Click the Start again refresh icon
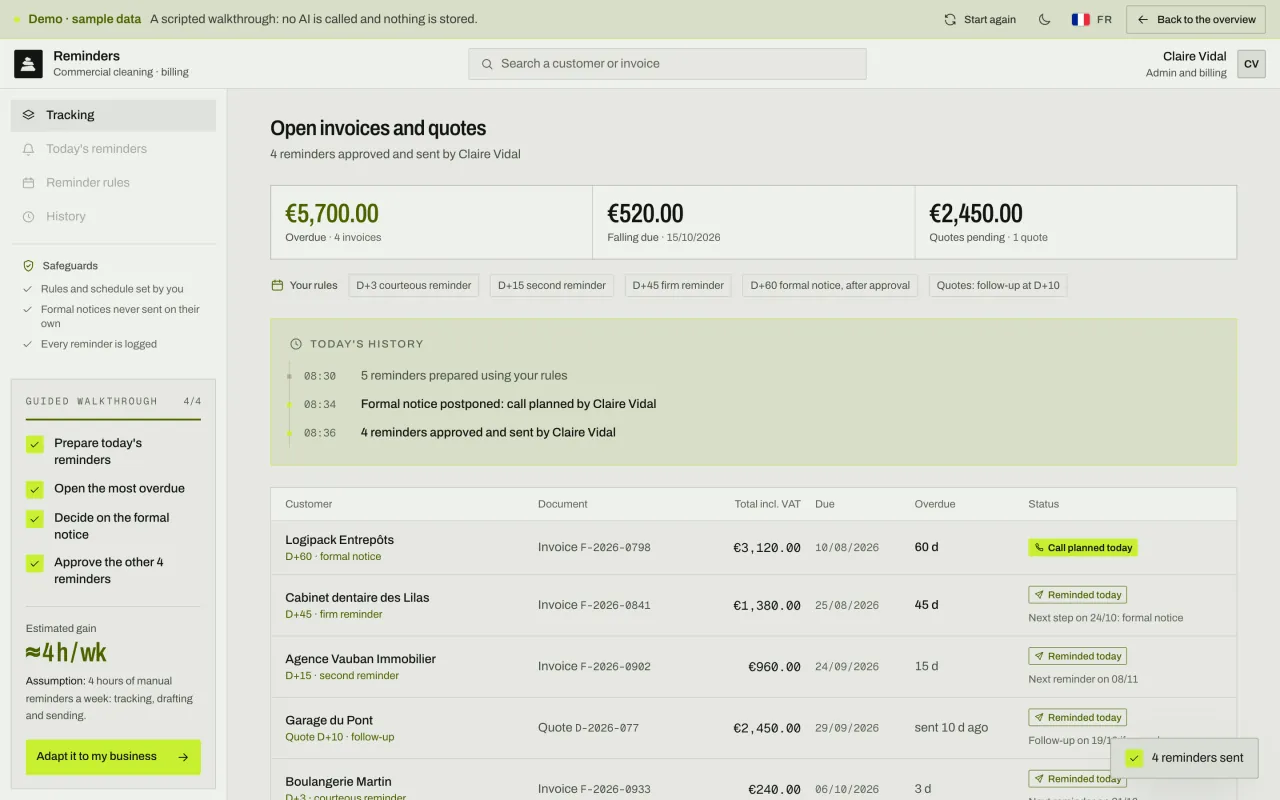1280x800 pixels. (950, 19)
